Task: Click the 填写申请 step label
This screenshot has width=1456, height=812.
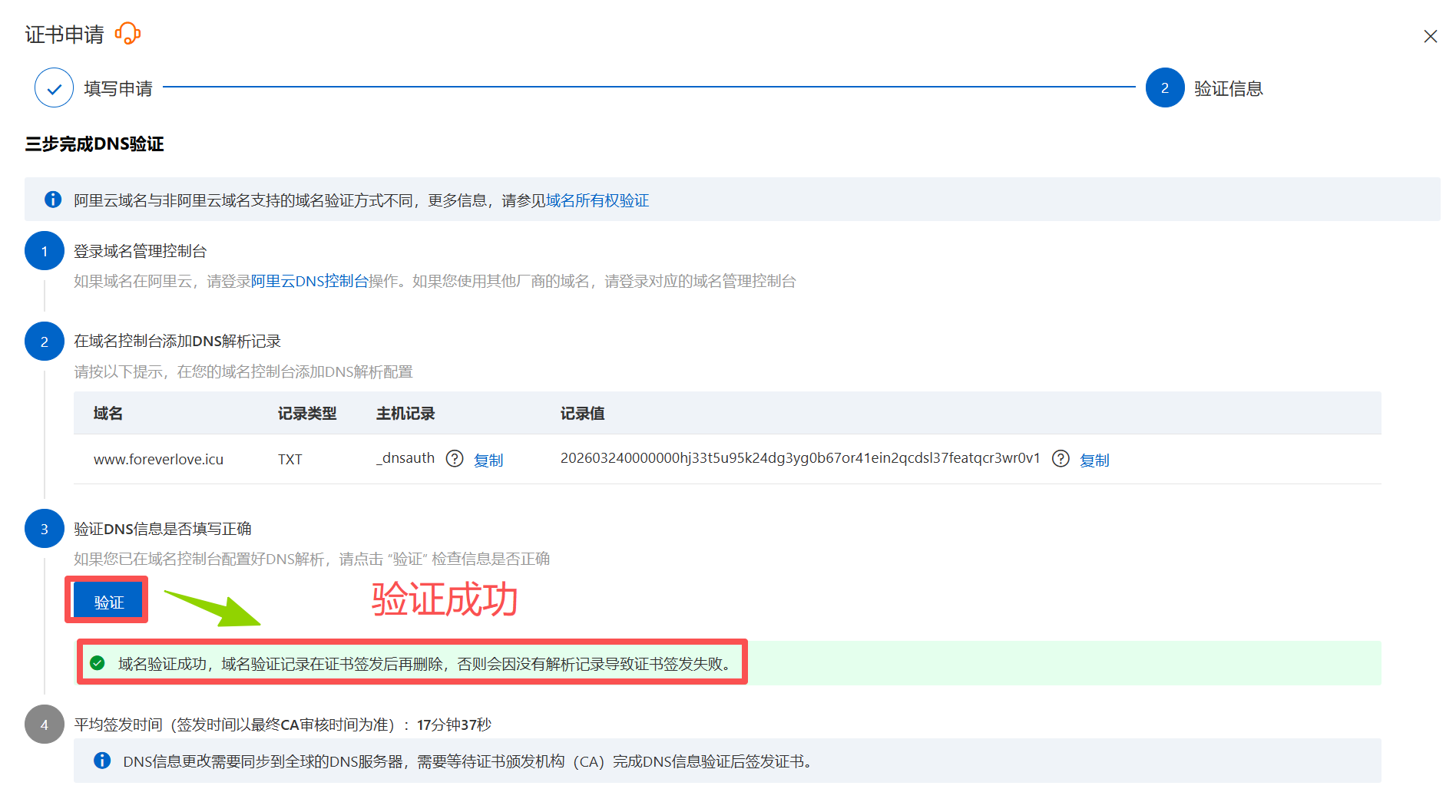Action: click(x=118, y=88)
